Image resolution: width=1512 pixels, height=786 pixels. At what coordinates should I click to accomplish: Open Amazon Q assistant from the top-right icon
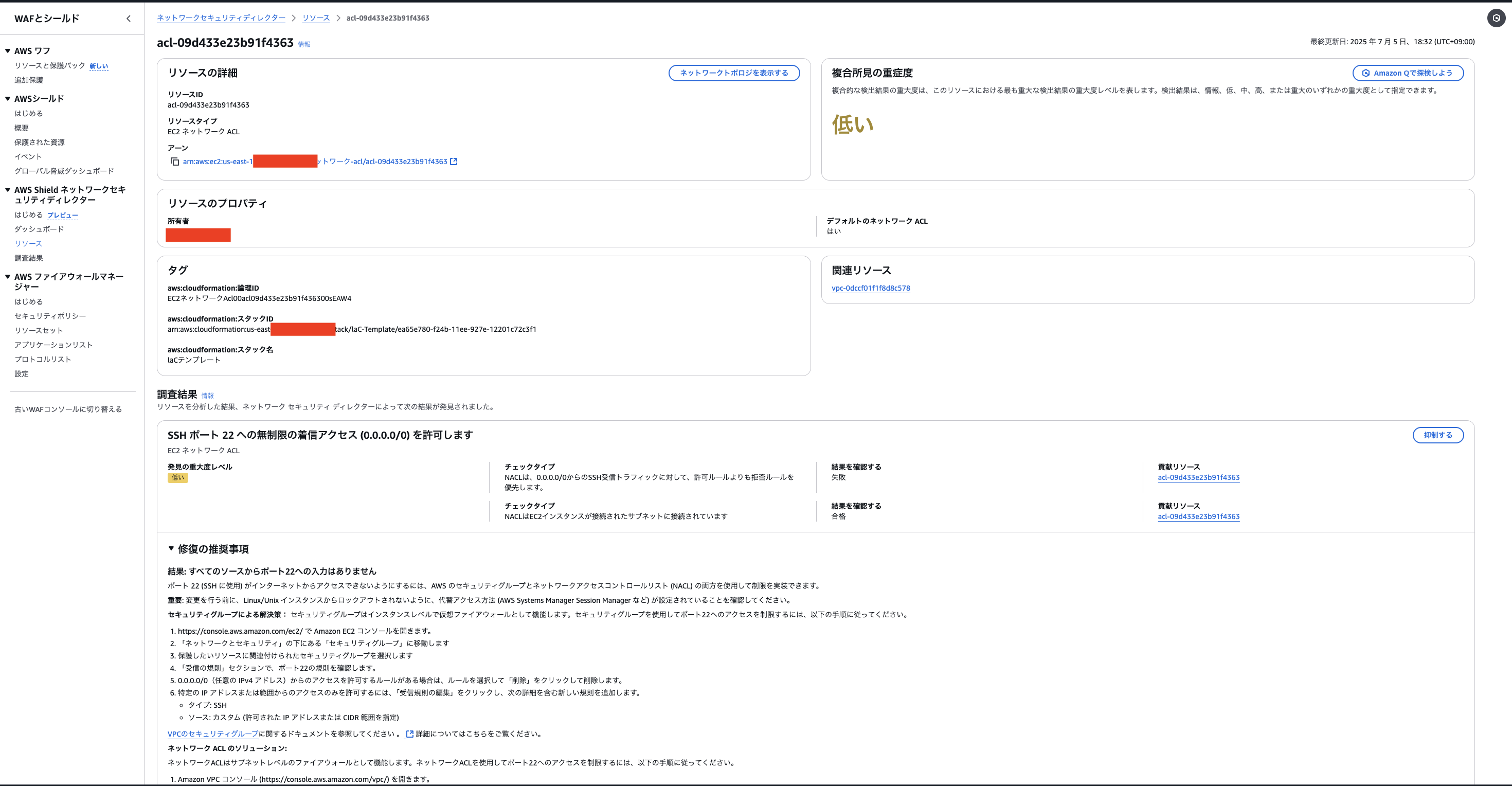click(1496, 18)
